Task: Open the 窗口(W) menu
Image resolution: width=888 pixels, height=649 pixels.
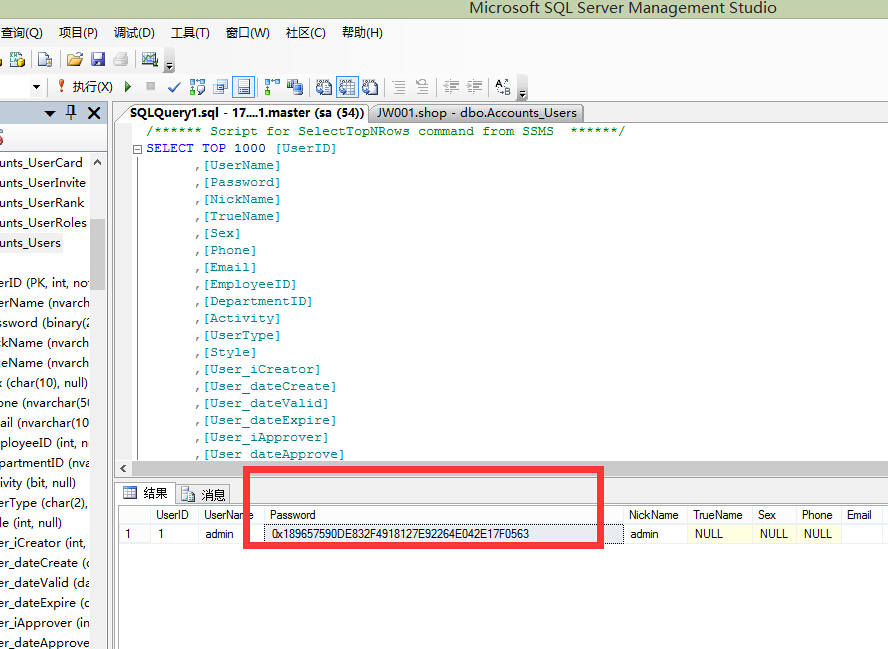Action: 247,33
